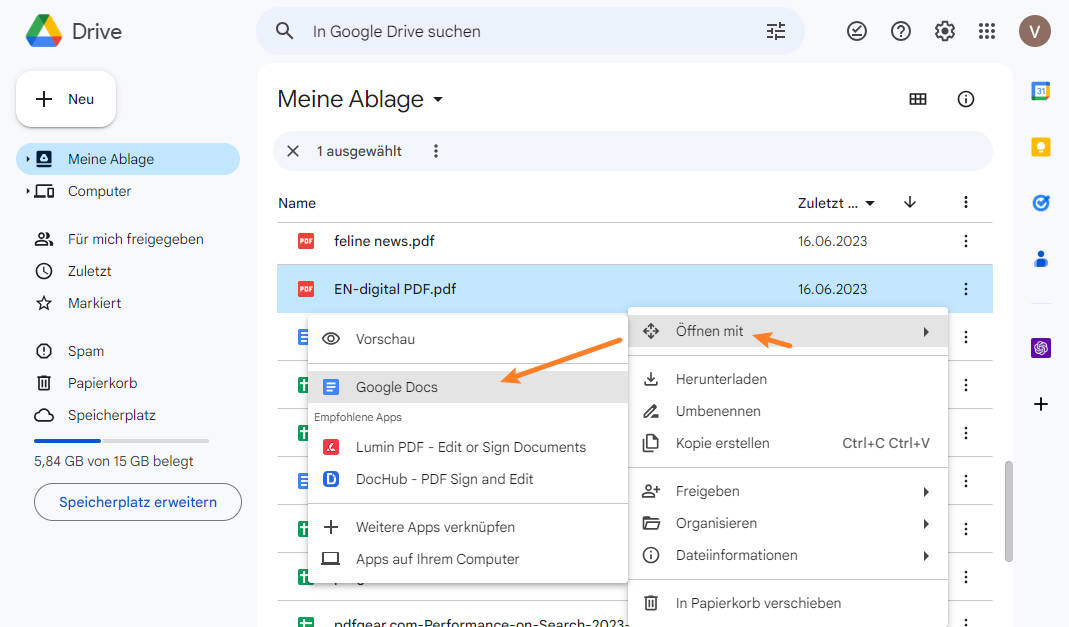Screen dimensions: 1069x627
Task: Click Speicherplatz erweitern button
Action: pyautogui.click(x=138, y=502)
